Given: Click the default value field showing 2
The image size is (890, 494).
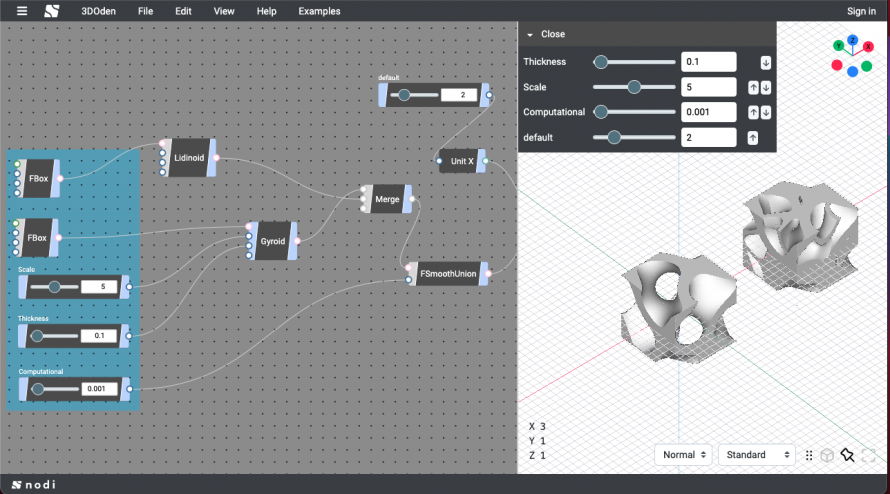Looking at the screenshot, I should pyautogui.click(x=708, y=137).
